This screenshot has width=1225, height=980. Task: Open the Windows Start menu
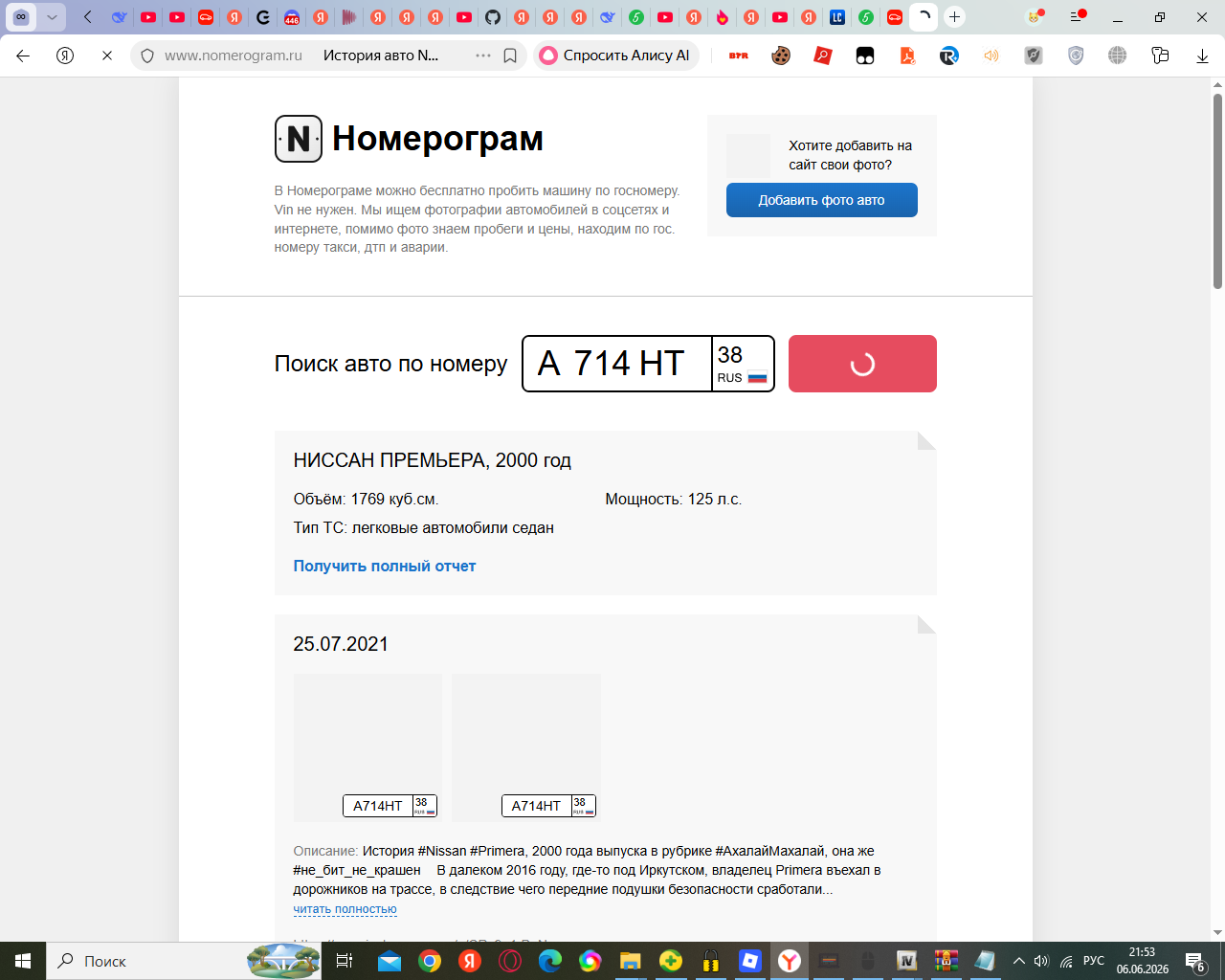pos(23,961)
